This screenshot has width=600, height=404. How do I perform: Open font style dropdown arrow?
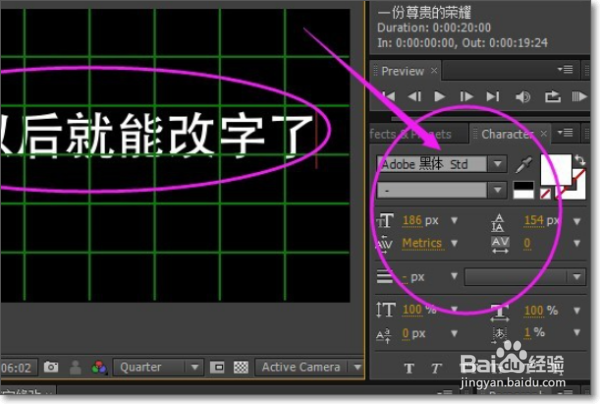[x=497, y=190]
